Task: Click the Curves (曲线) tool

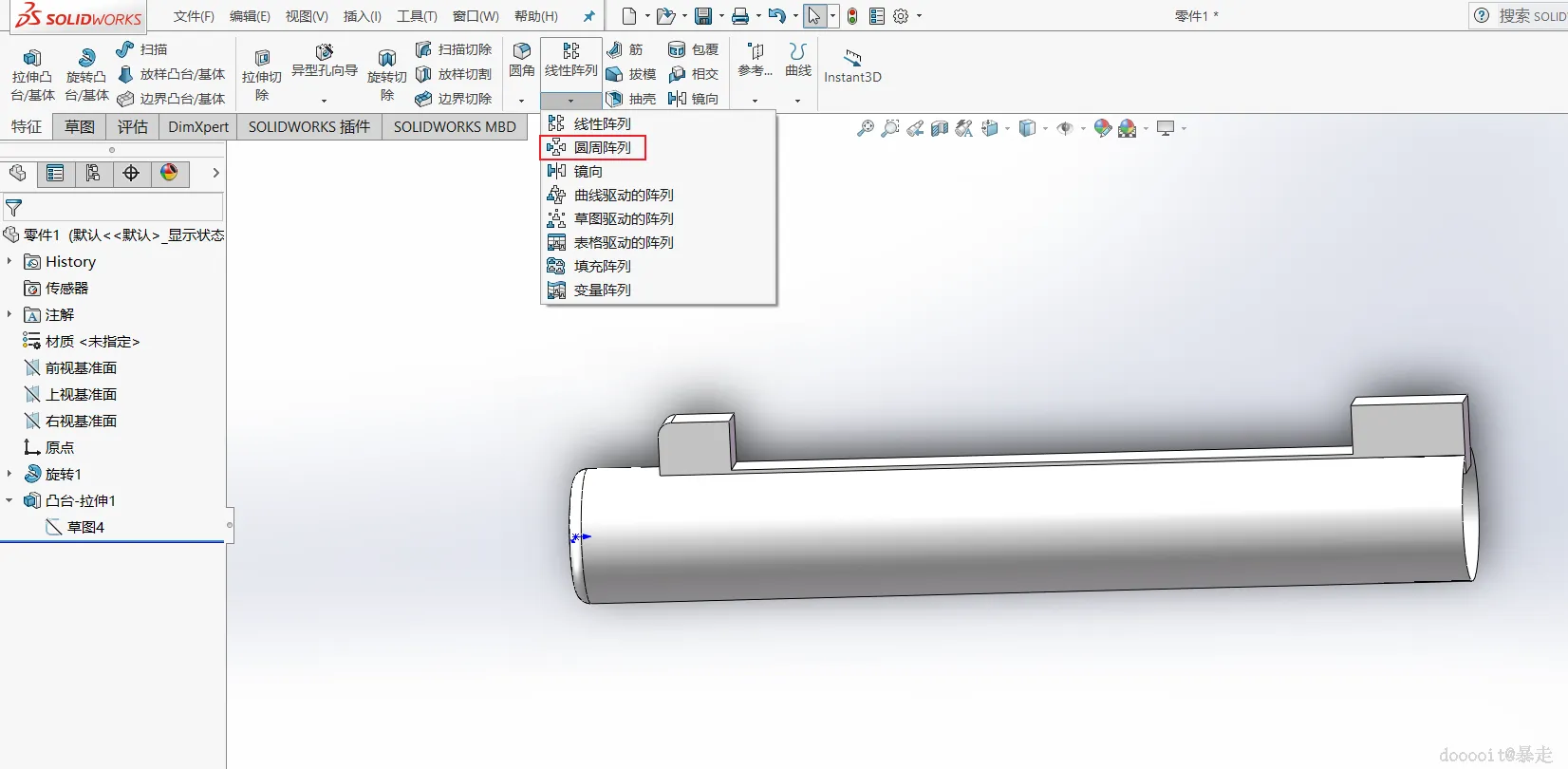Action: tap(798, 60)
